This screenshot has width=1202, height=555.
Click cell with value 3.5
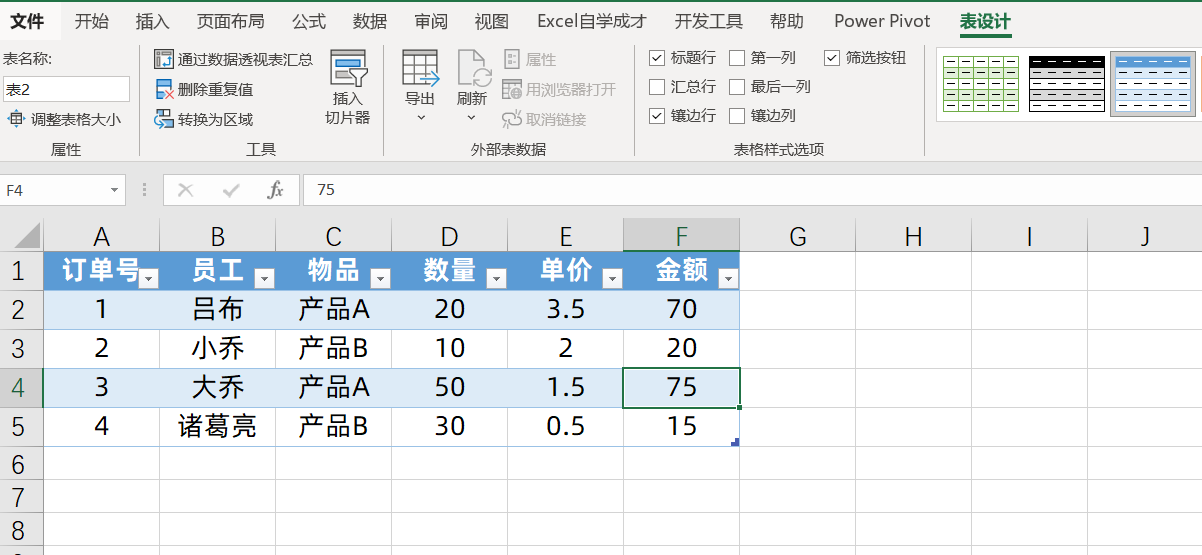[566, 310]
